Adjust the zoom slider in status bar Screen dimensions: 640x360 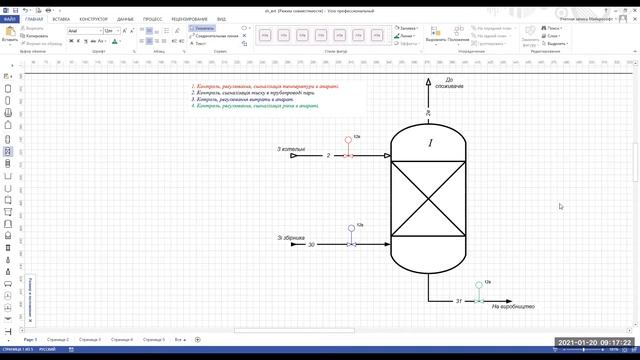tap(584, 350)
